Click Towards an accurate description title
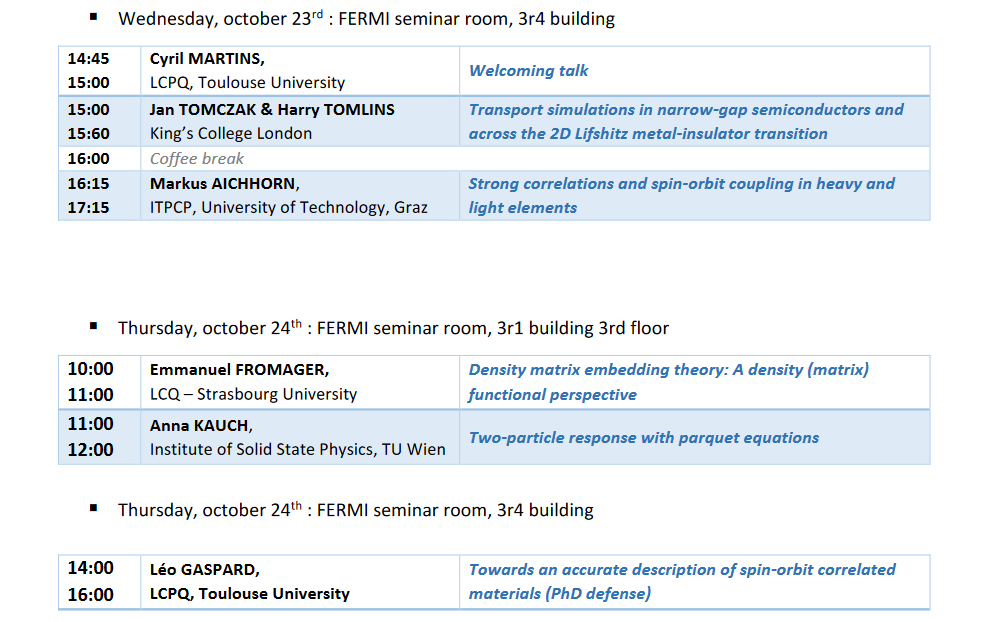 pos(682,582)
